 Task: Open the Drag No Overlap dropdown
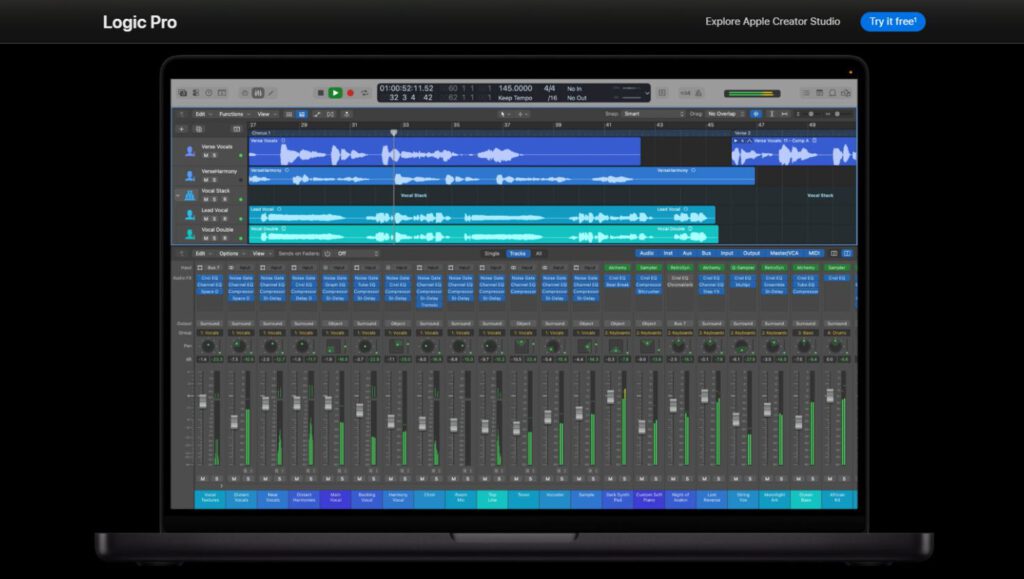726,114
